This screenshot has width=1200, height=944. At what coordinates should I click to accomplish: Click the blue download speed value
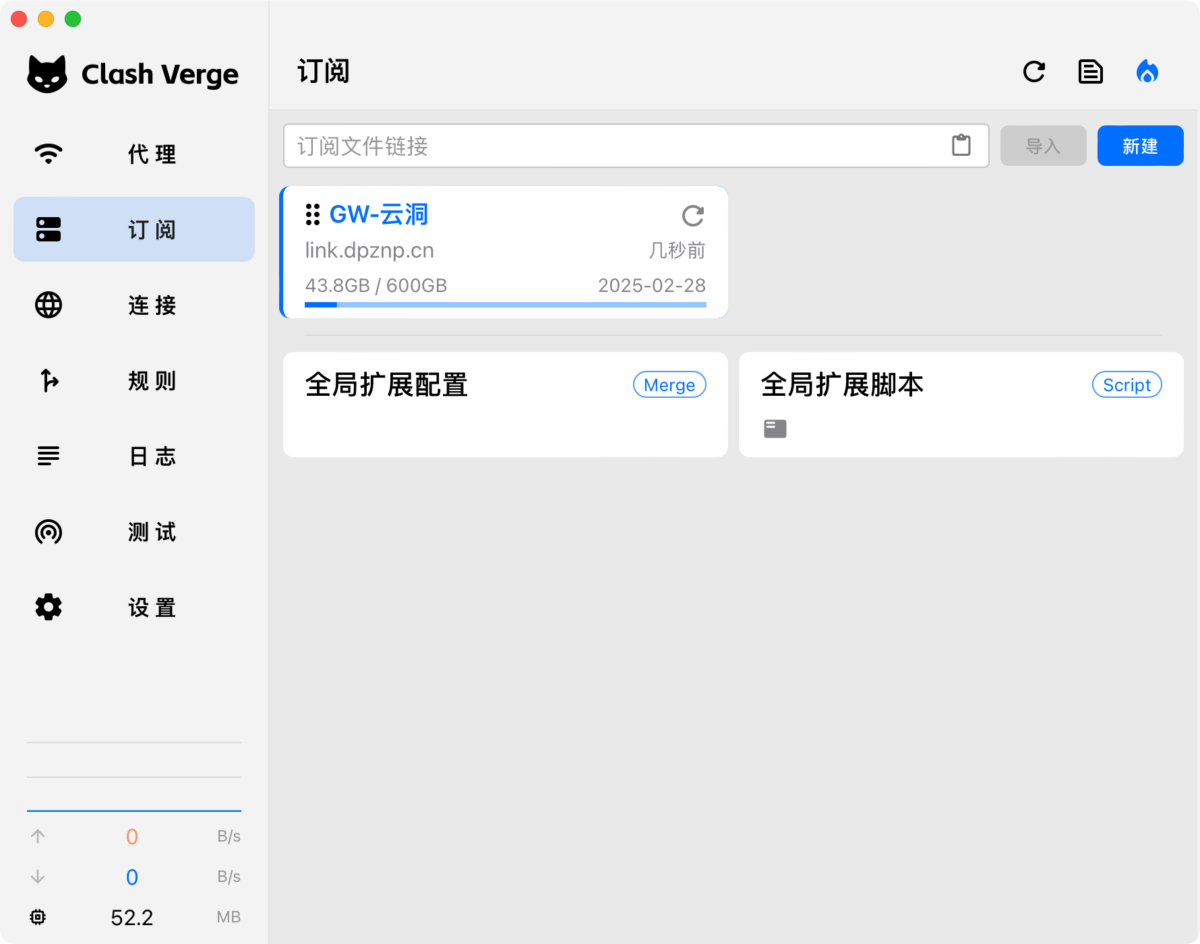tap(132, 878)
